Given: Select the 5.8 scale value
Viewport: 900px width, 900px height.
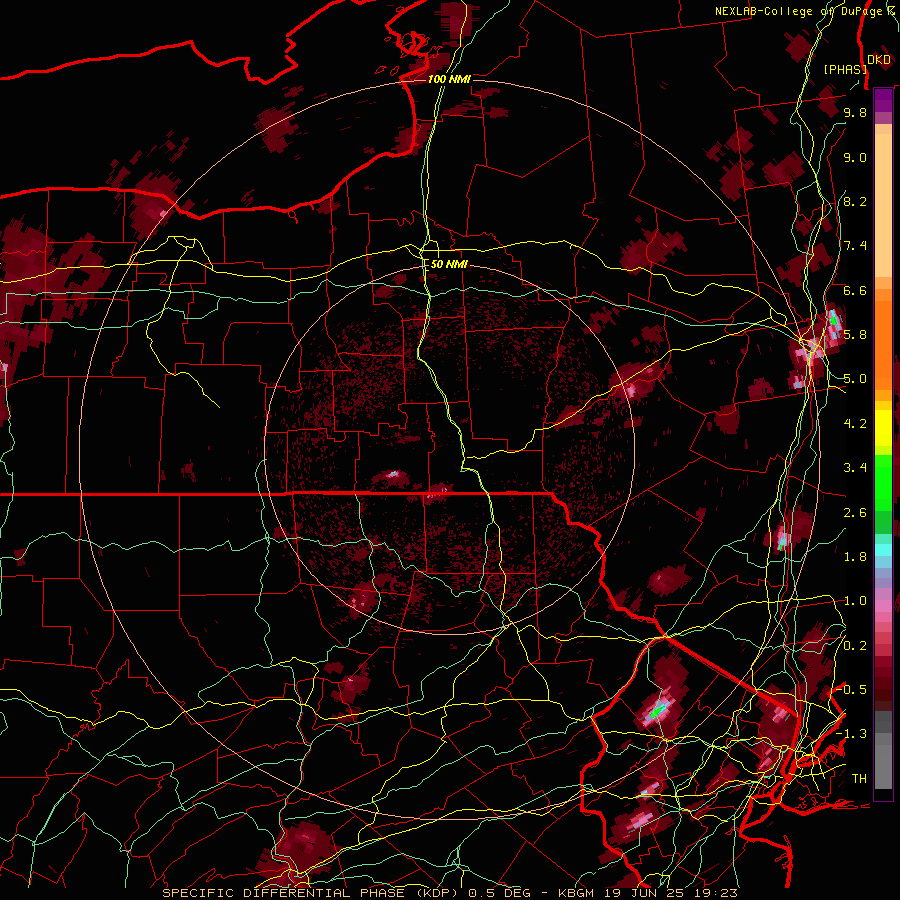Looking at the screenshot, I should click(x=855, y=335).
